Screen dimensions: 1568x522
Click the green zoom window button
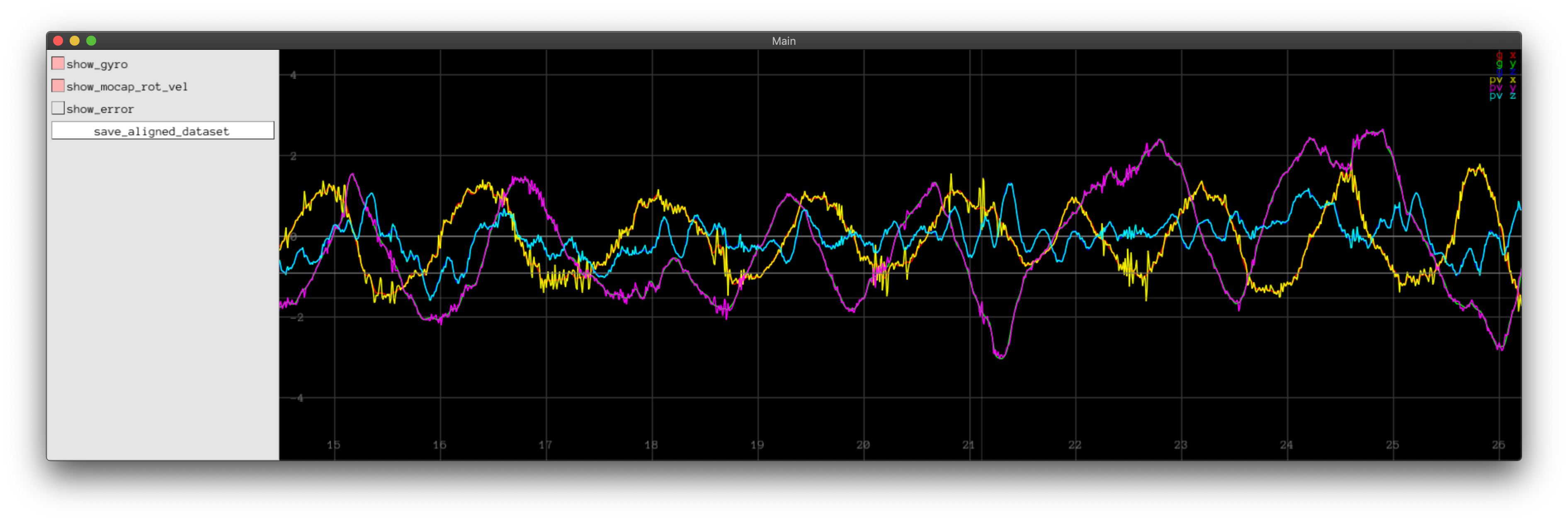coord(91,41)
